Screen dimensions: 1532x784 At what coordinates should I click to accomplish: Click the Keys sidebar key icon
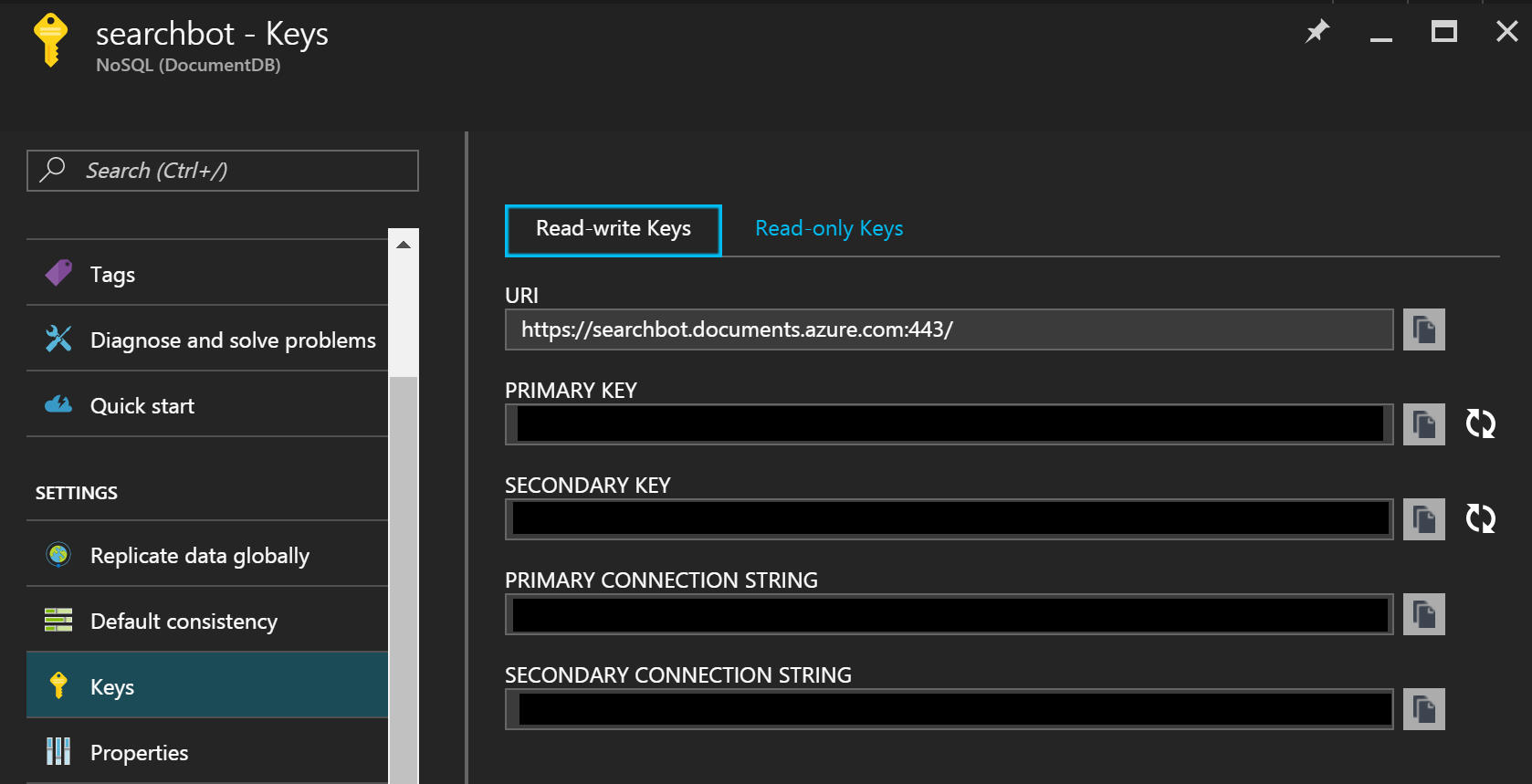tap(58, 685)
